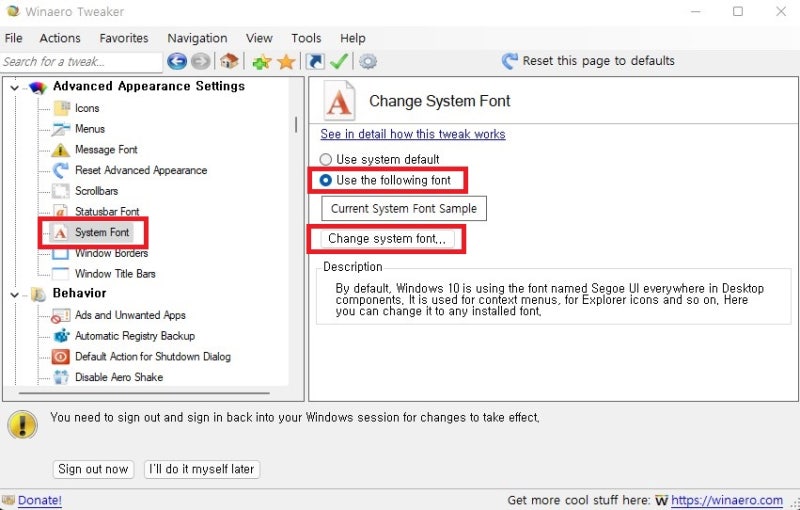Select Message Font in the tree

click(106, 150)
